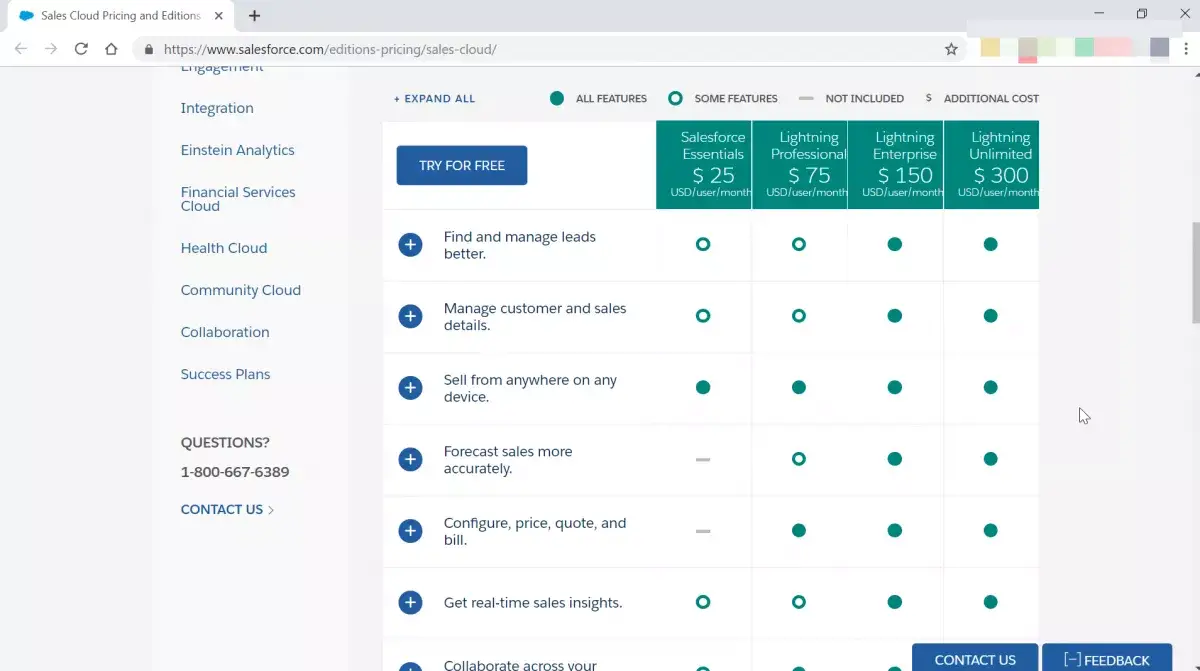Select the Salesforce Essentials $25 column header
Image resolution: width=1200 pixels, height=671 pixels.
pos(704,165)
